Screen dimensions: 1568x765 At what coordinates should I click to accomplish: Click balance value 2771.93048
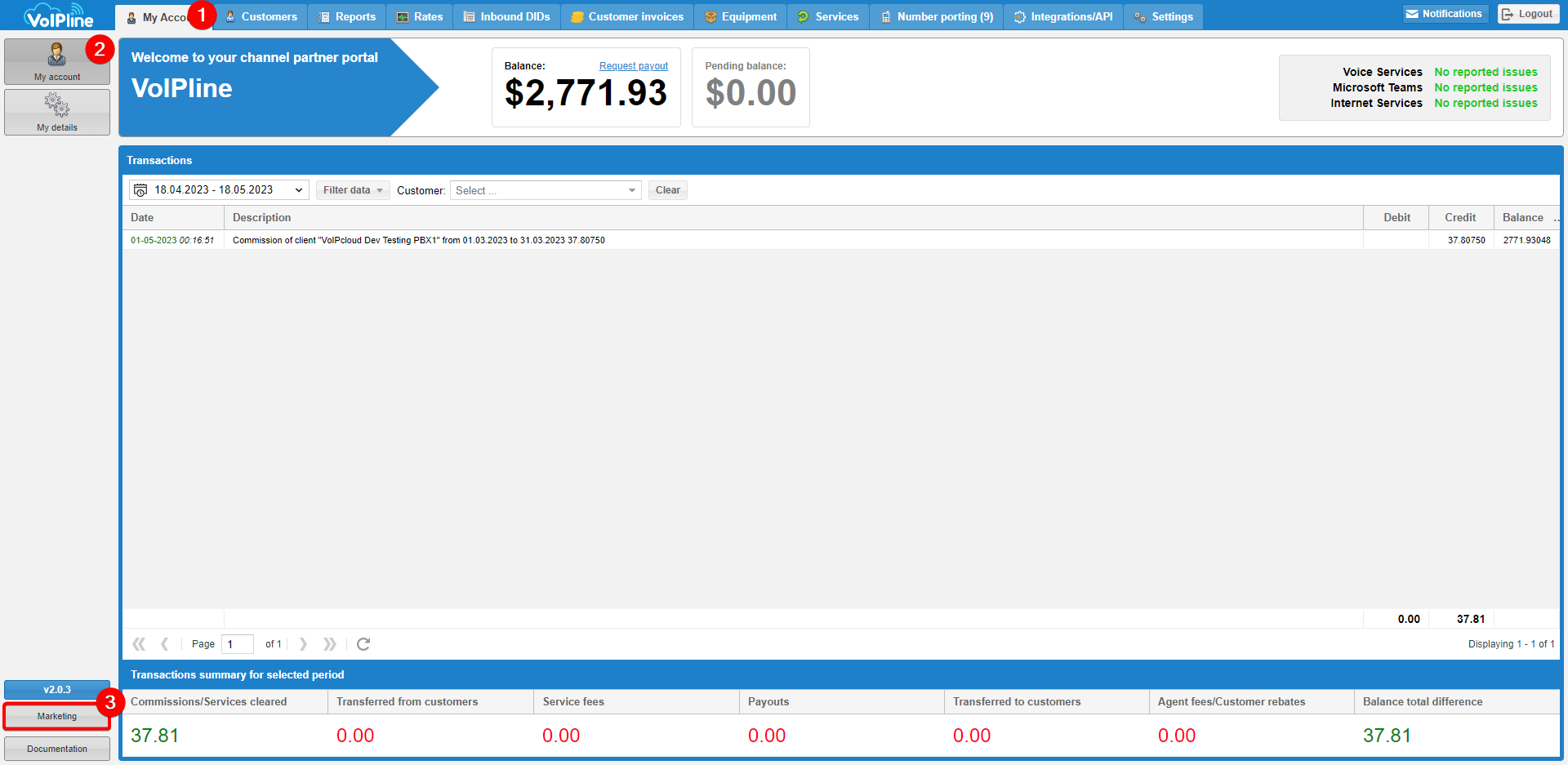1526,240
